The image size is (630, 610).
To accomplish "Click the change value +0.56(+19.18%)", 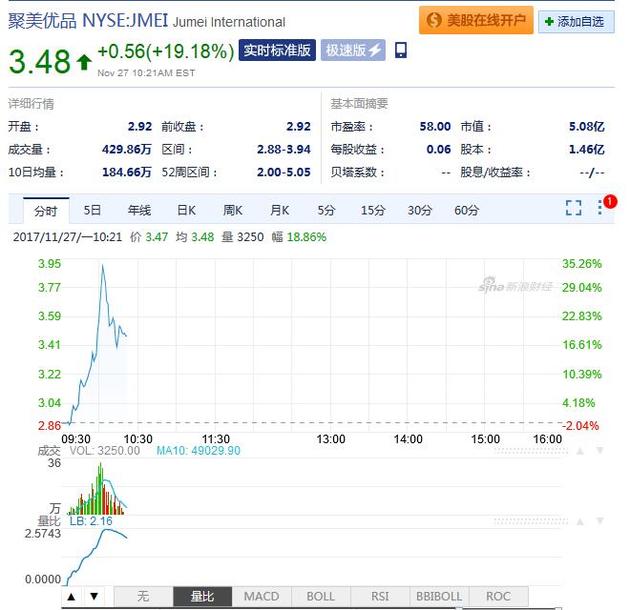I will pyautogui.click(x=166, y=51).
